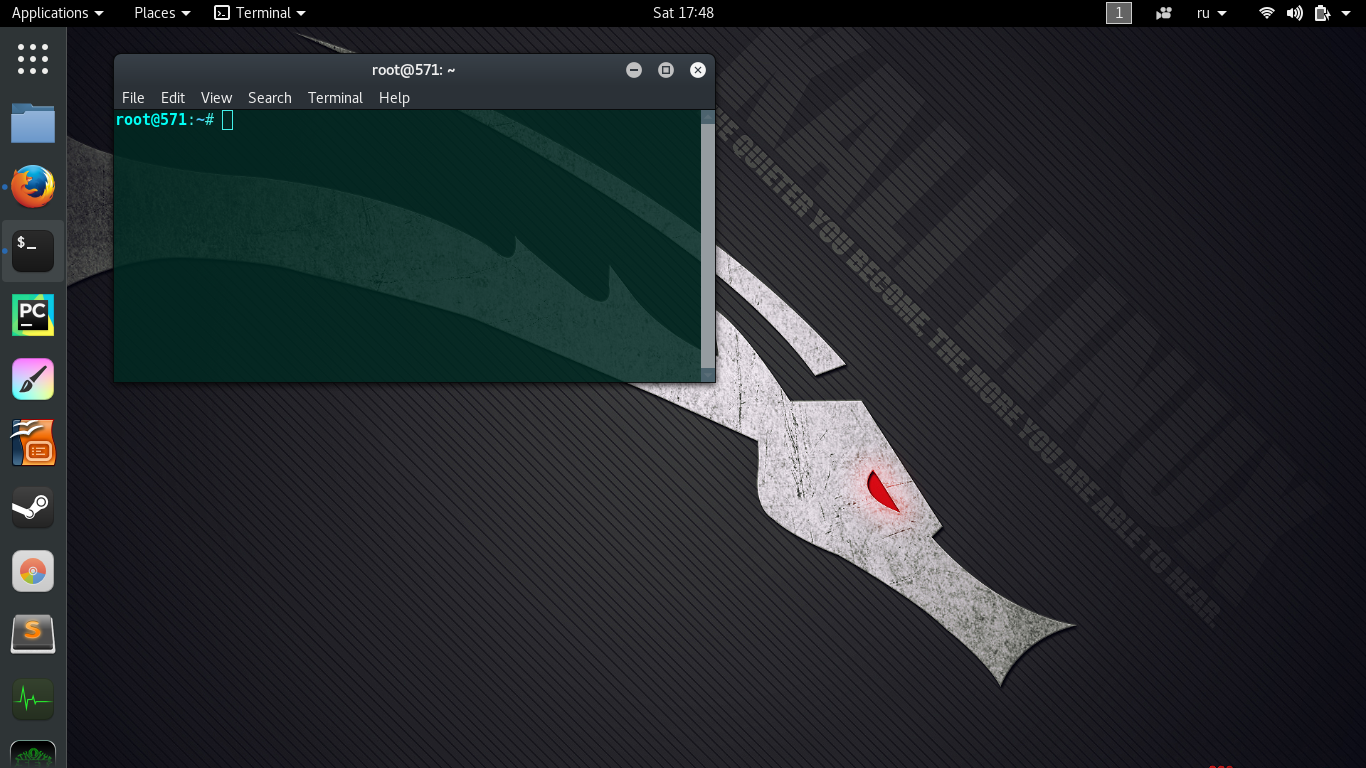Viewport: 1366px width, 768px height.
Task: Open the Wi-Fi status icon in top bar
Action: point(1267,13)
